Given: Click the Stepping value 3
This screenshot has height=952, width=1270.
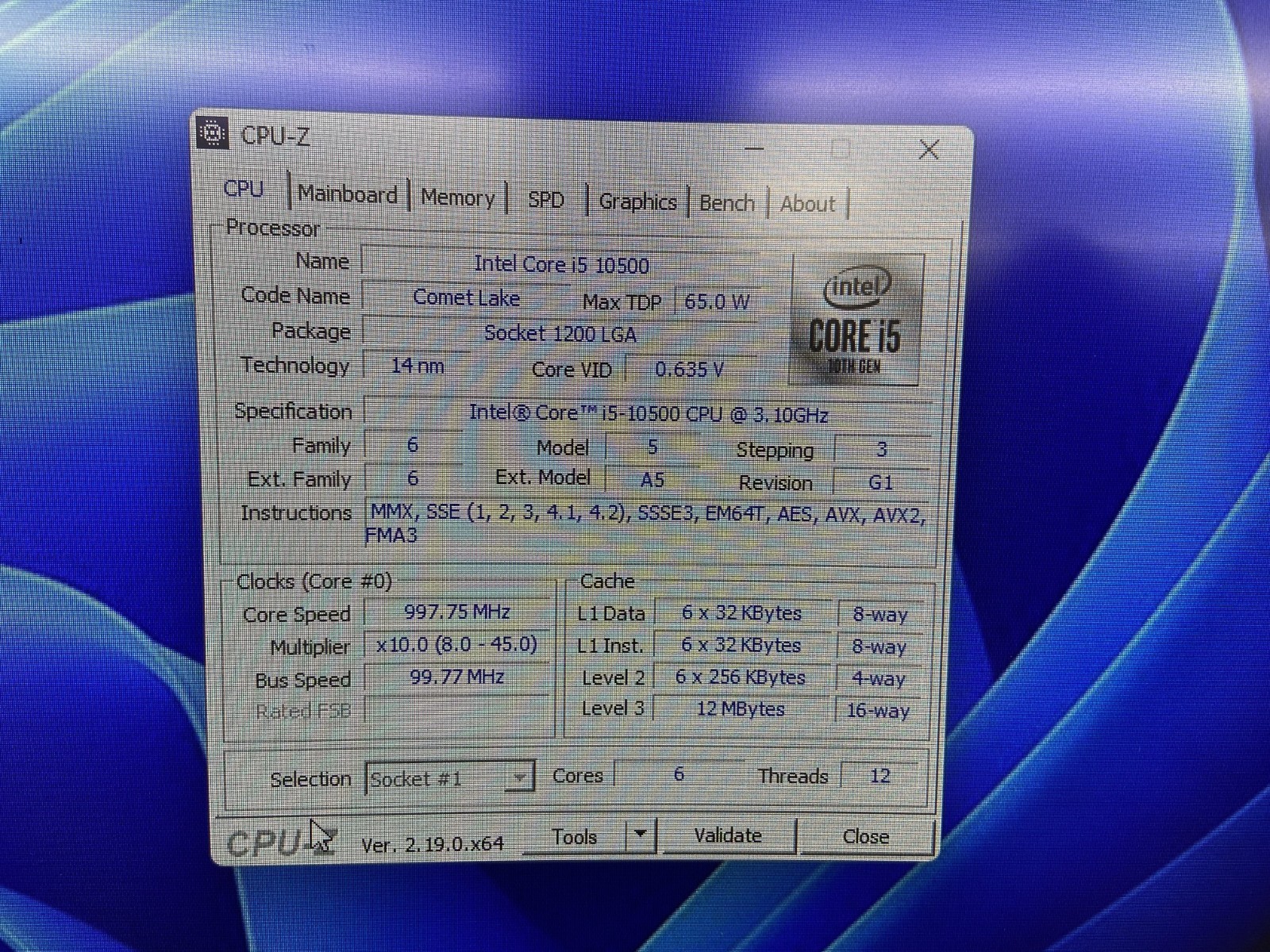Looking at the screenshot, I should tap(881, 450).
